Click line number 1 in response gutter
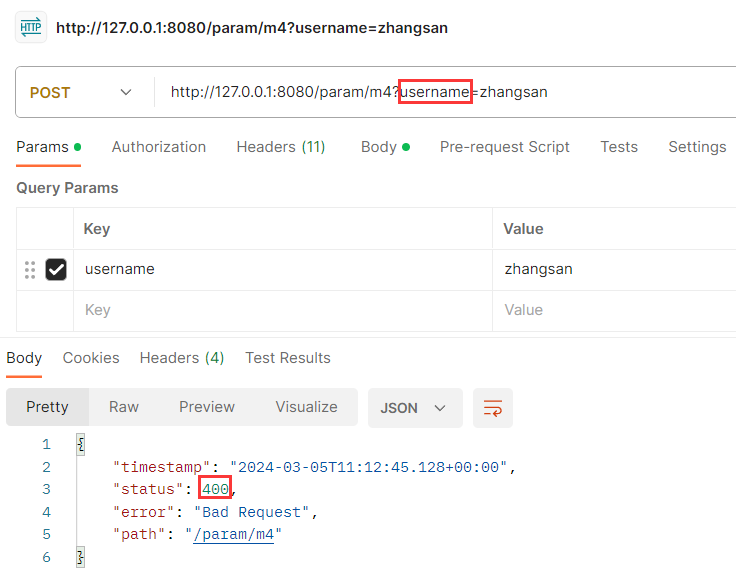The width and height of the screenshot is (736, 585). coord(46,444)
